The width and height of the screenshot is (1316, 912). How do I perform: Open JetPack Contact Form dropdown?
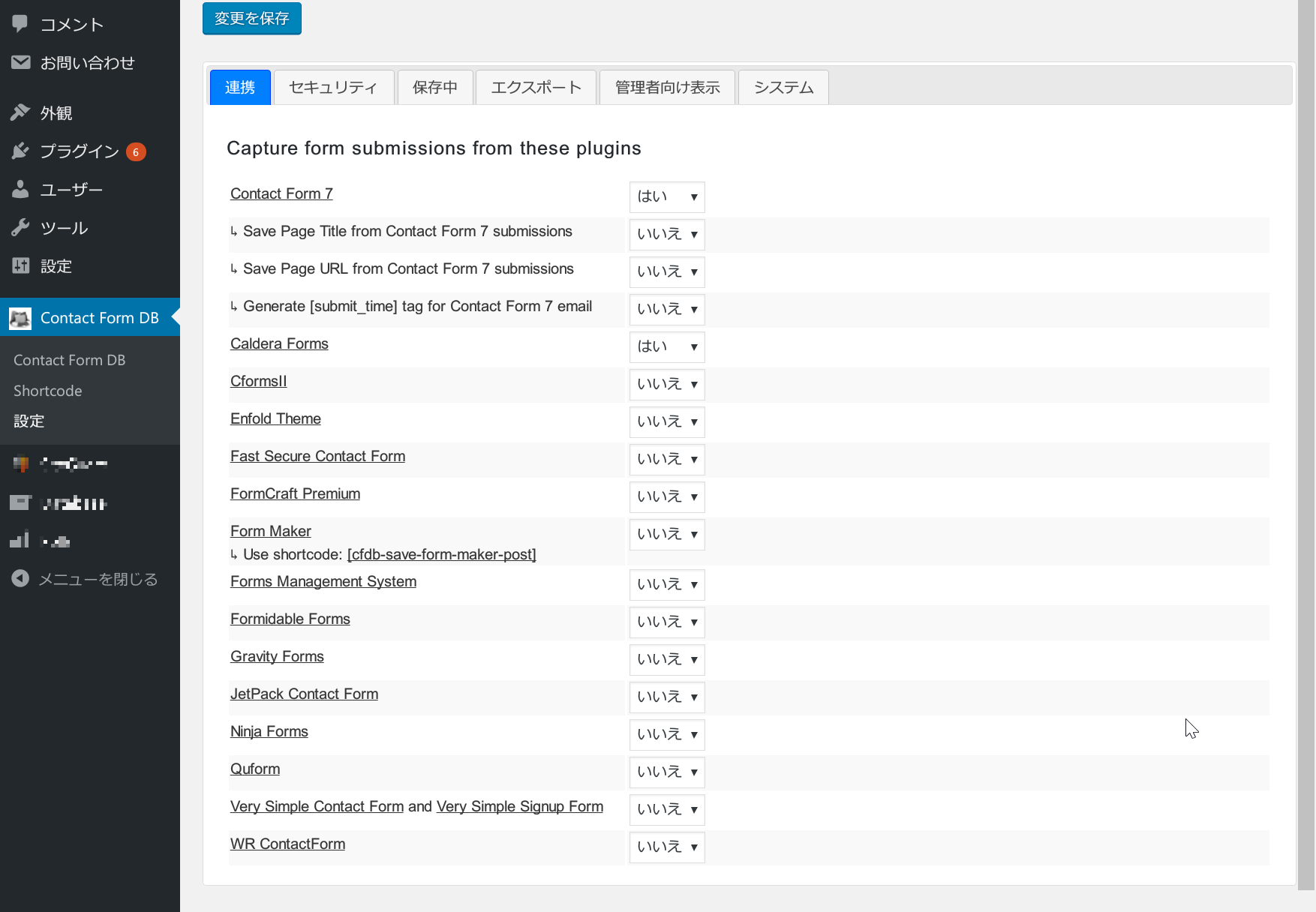[x=667, y=697]
